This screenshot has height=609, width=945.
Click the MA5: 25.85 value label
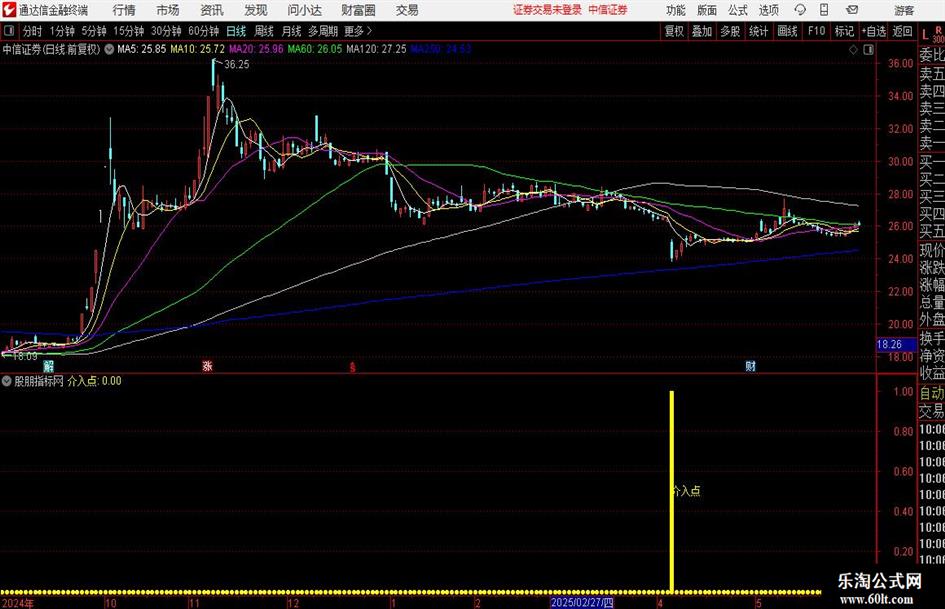pos(141,49)
